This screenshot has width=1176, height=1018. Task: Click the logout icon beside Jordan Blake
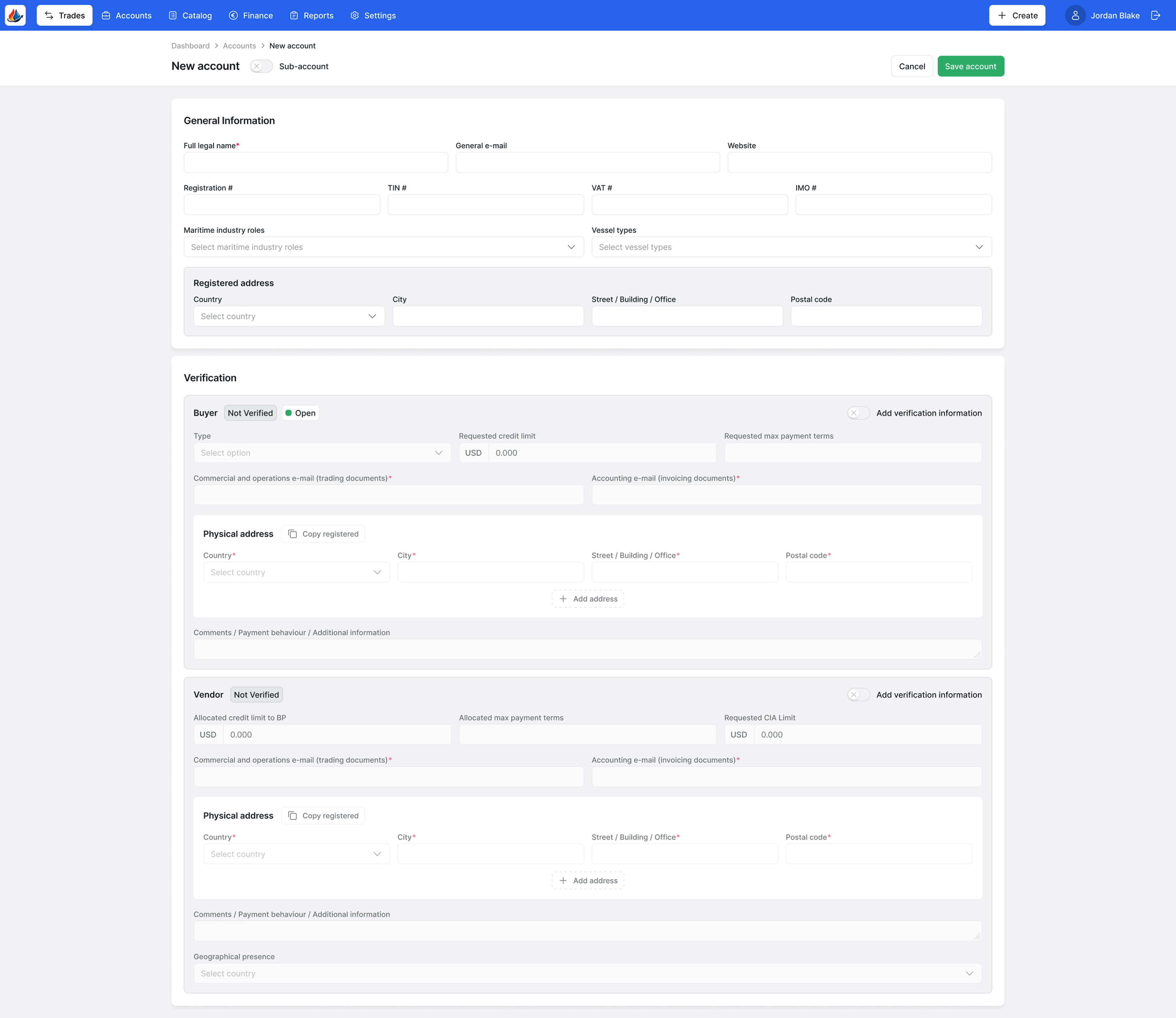tap(1155, 15)
